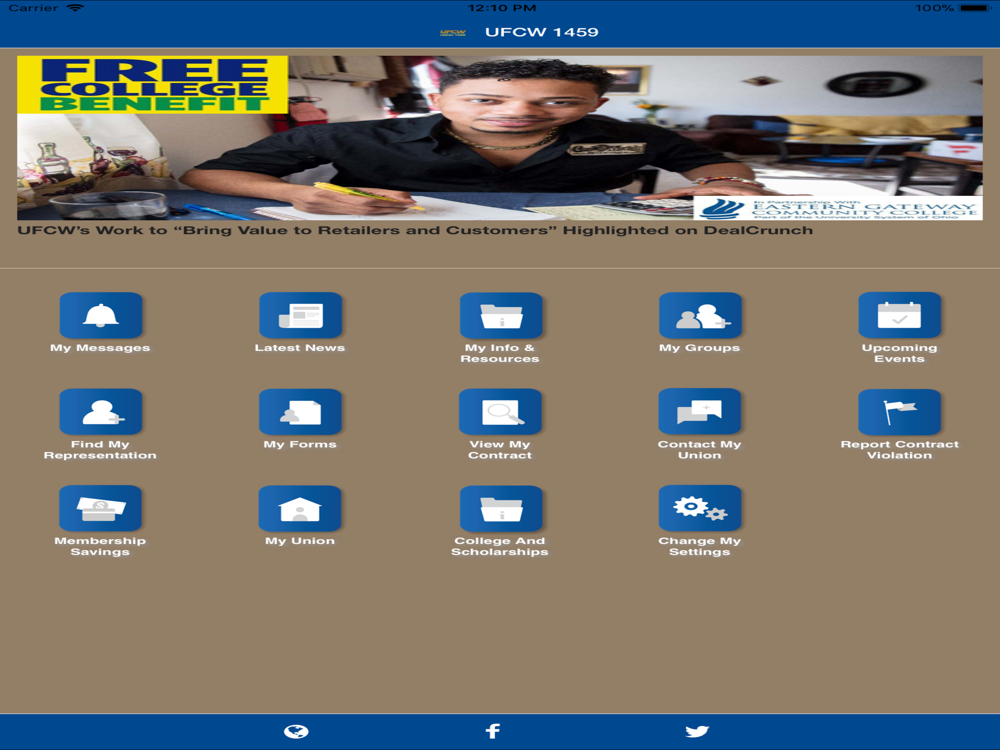Image resolution: width=1000 pixels, height=750 pixels.
Task: Open the My Groups people icon
Action: pos(700,315)
